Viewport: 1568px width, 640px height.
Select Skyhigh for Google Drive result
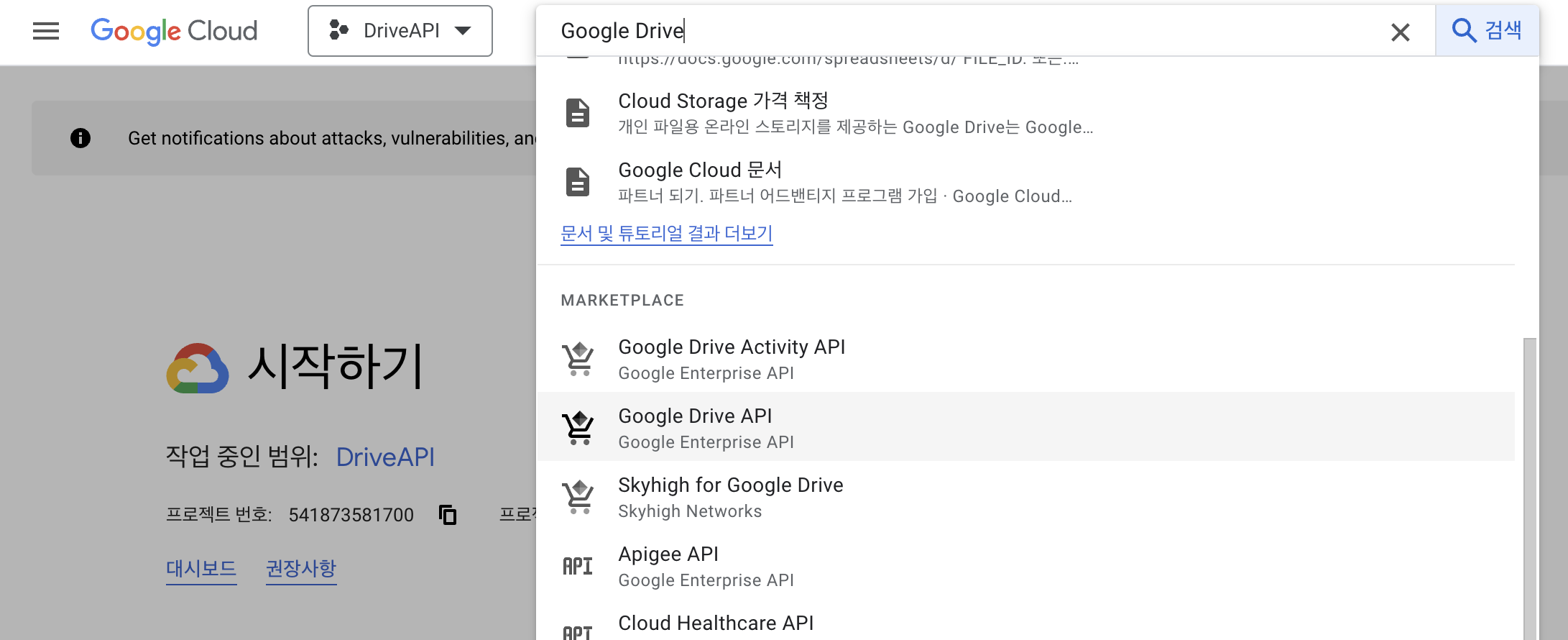(1025, 496)
